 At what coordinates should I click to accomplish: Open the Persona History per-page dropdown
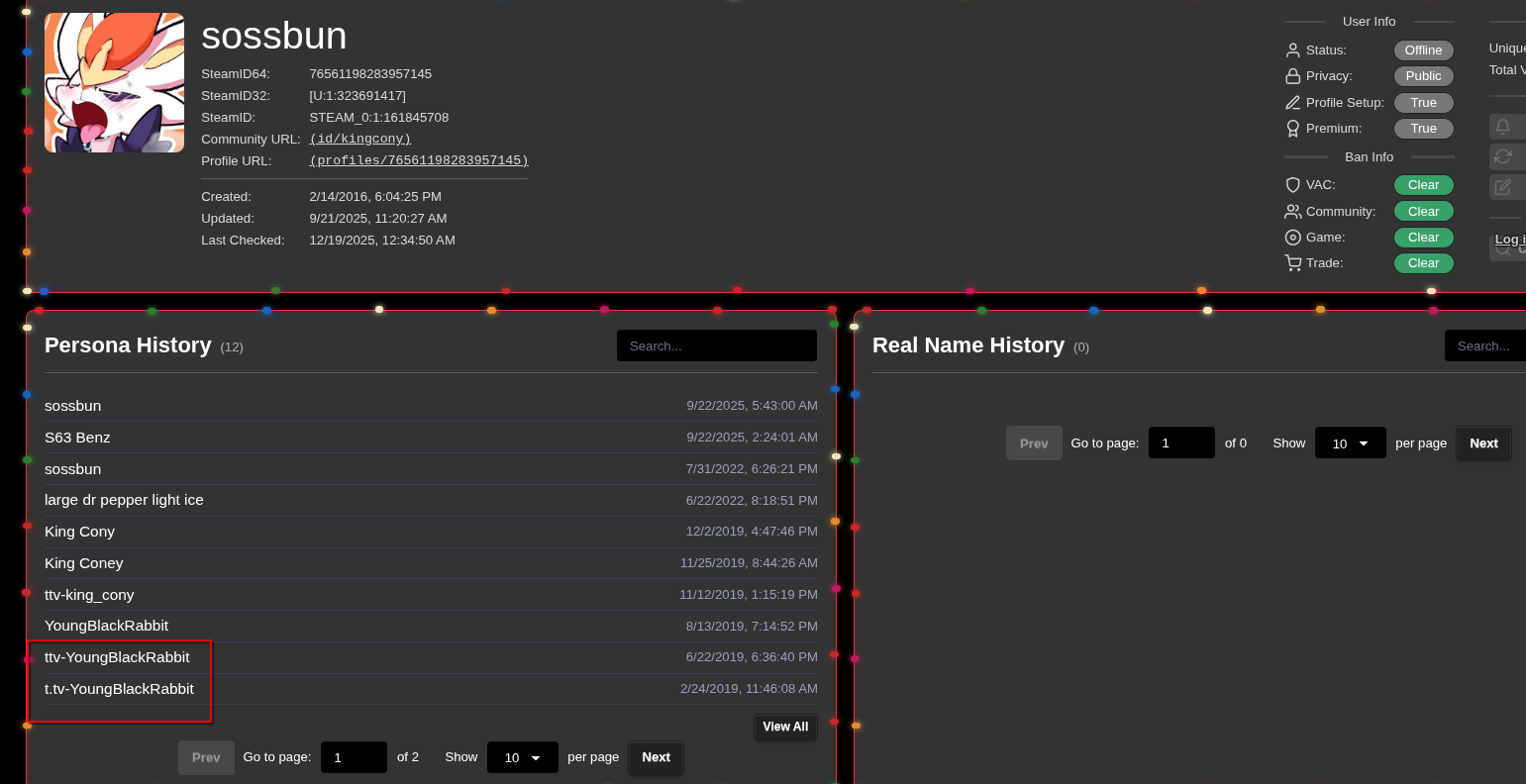(522, 757)
